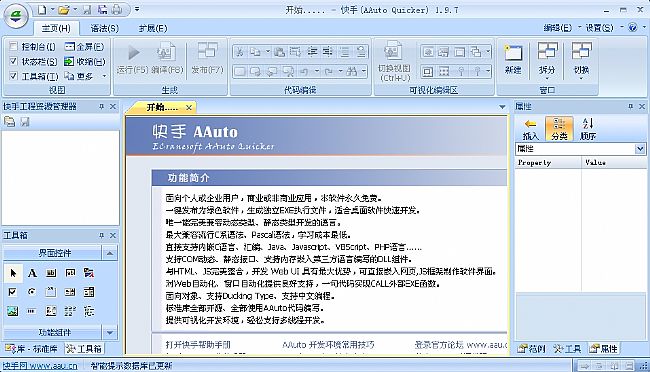The image size is (650, 372).
Task: Select the checkbox control in toolbox
Action: (x=12, y=292)
